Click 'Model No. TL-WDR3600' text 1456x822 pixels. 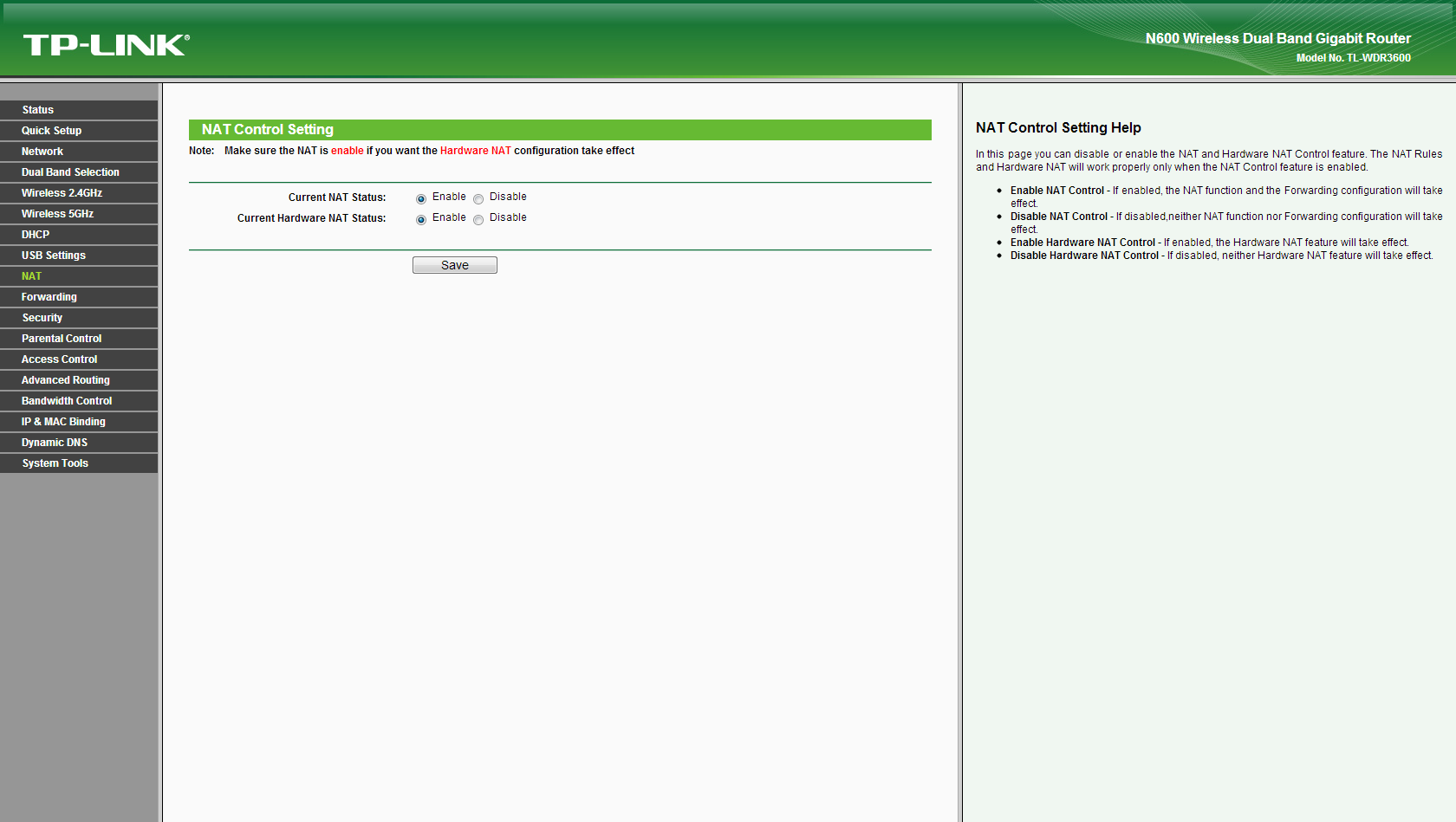point(1354,58)
